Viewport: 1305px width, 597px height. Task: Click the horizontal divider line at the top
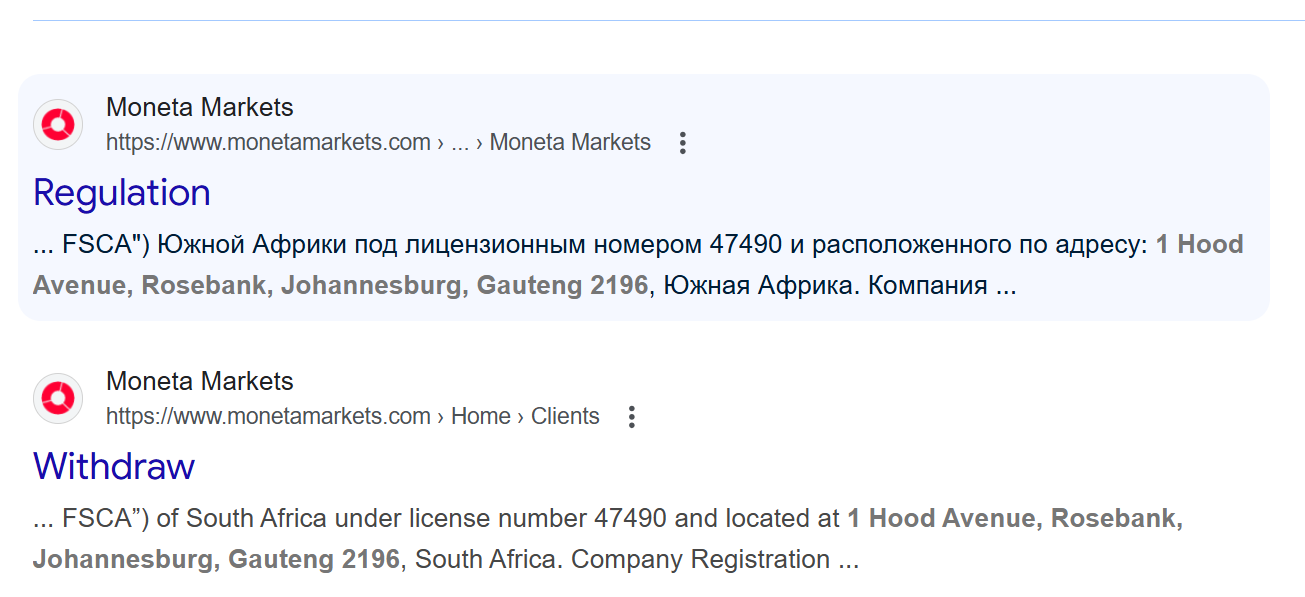tap(668, 20)
